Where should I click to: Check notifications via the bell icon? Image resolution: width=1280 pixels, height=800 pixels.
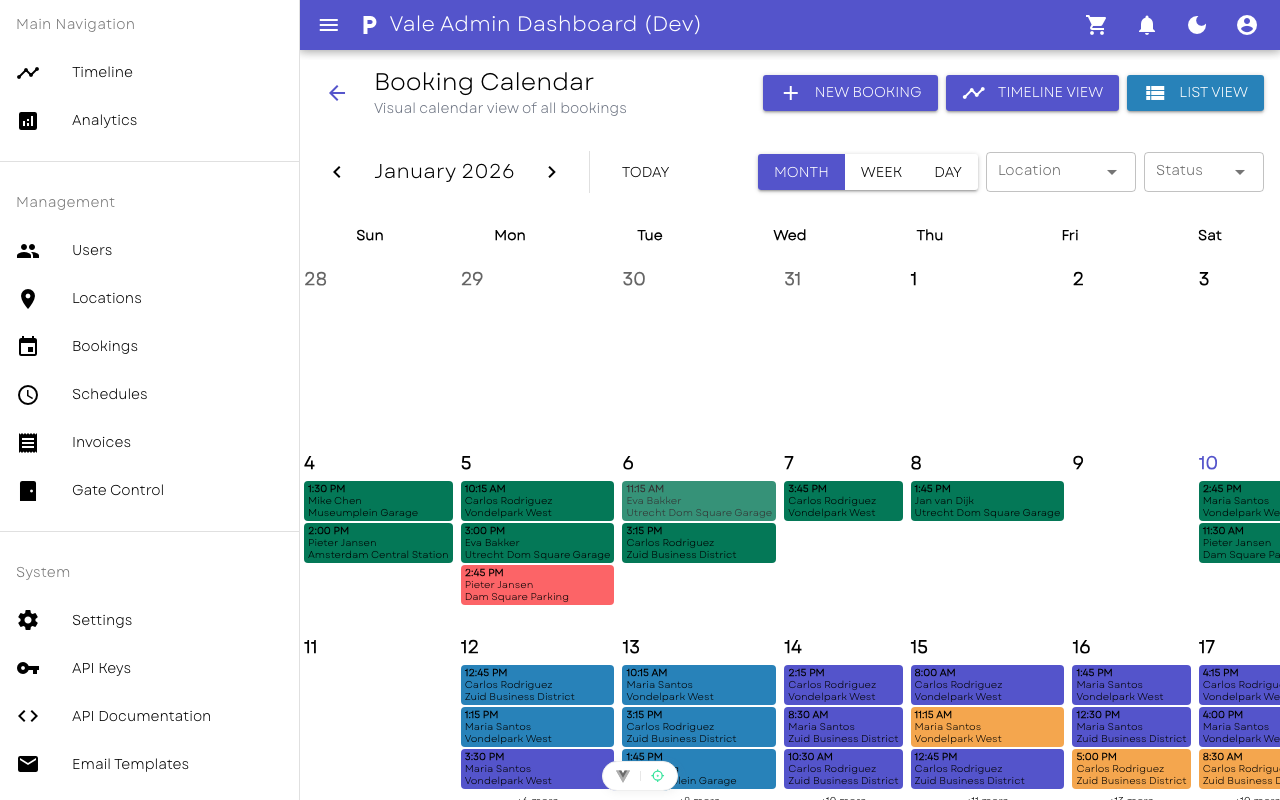pos(1146,24)
